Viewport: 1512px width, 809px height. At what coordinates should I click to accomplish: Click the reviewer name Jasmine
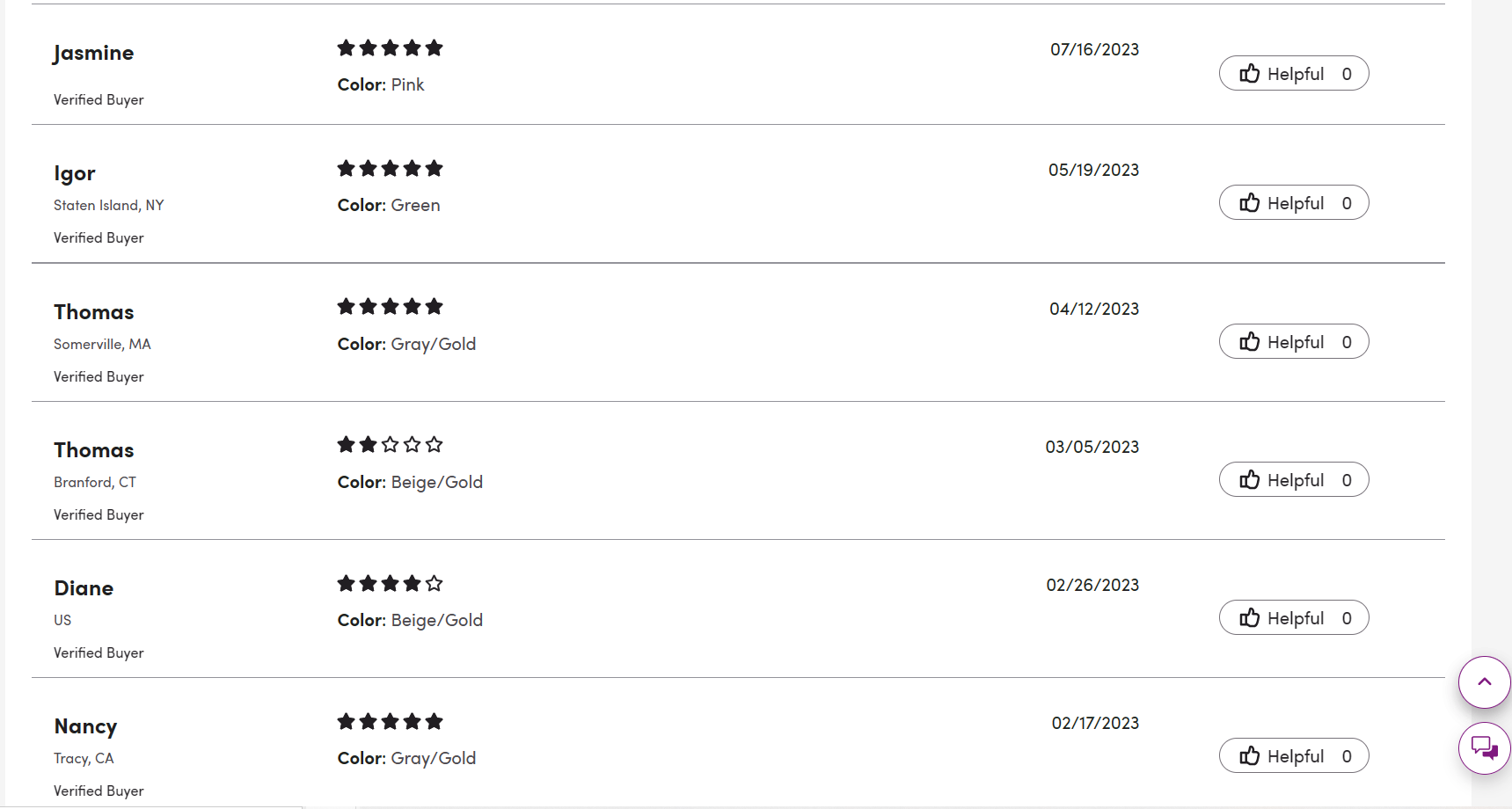tap(93, 53)
